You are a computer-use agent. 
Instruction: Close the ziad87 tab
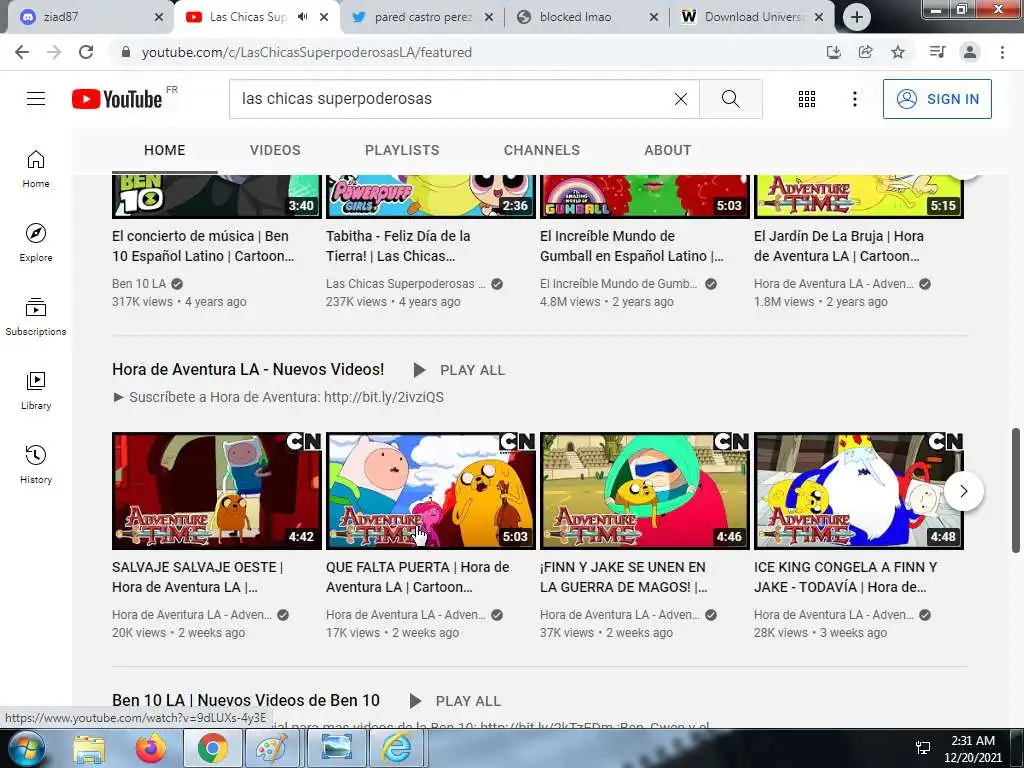159,18
